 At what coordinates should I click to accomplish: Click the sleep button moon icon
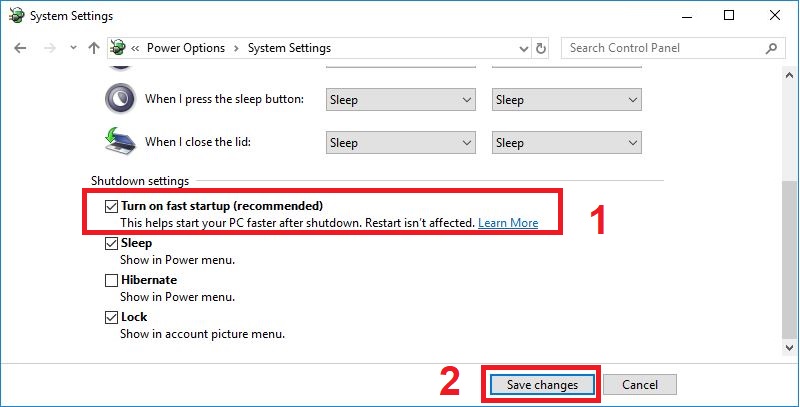click(x=120, y=99)
